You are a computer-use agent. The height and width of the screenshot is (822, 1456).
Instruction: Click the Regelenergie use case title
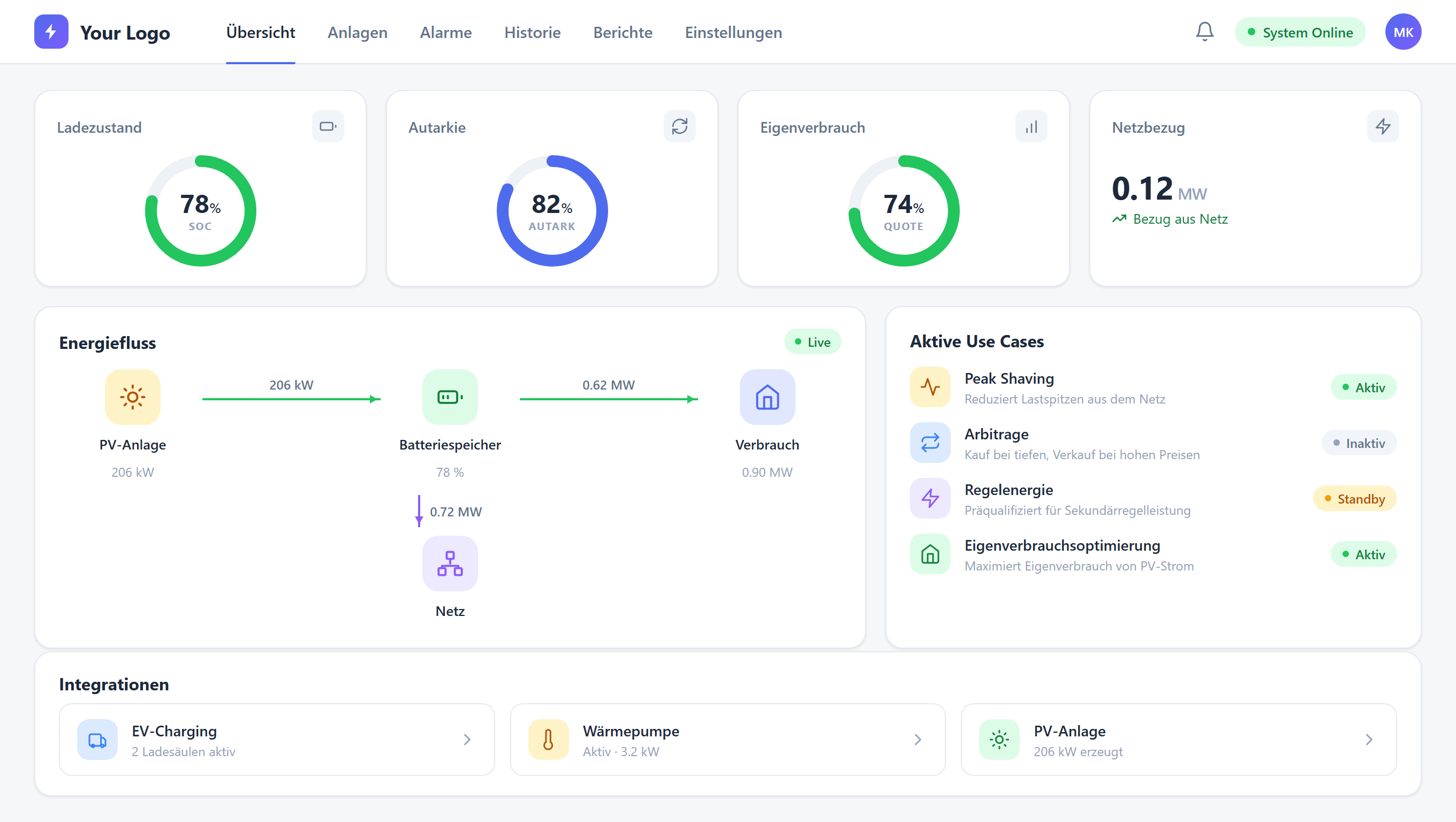(1008, 490)
